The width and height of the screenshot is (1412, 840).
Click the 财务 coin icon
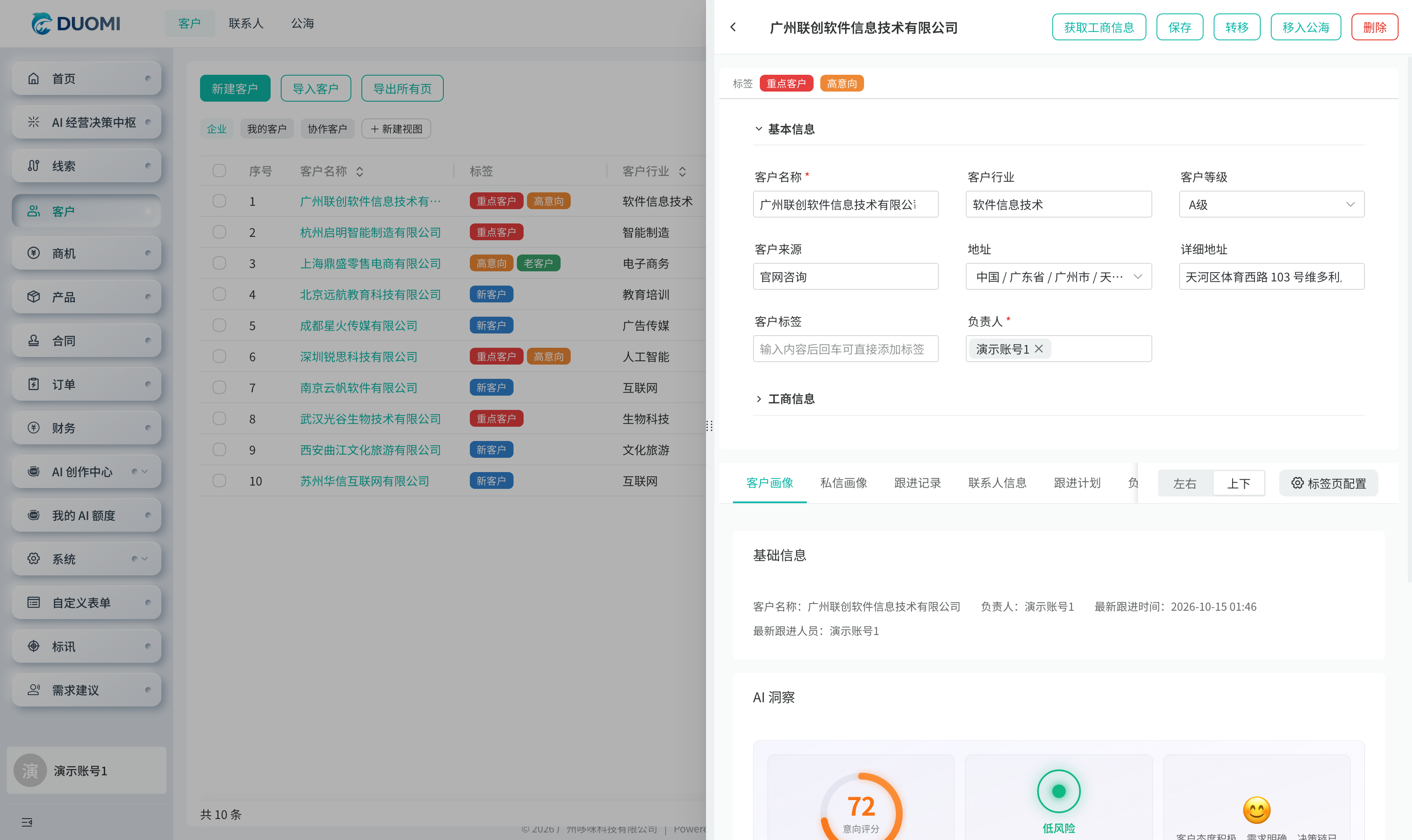pyautogui.click(x=34, y=428)
